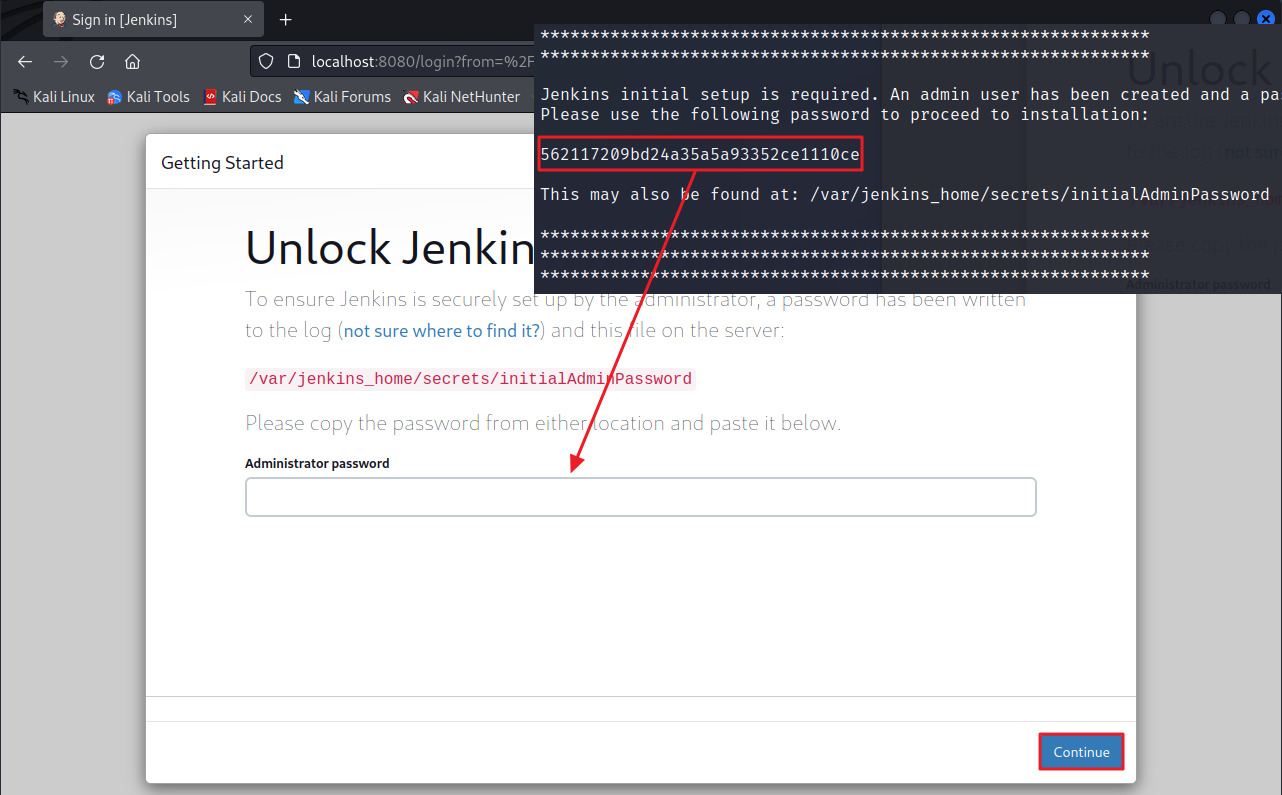Screen dimensions: 1282x795
Task: Open the Kali NetHunter bookmark
Action: (x=461, y=97)
